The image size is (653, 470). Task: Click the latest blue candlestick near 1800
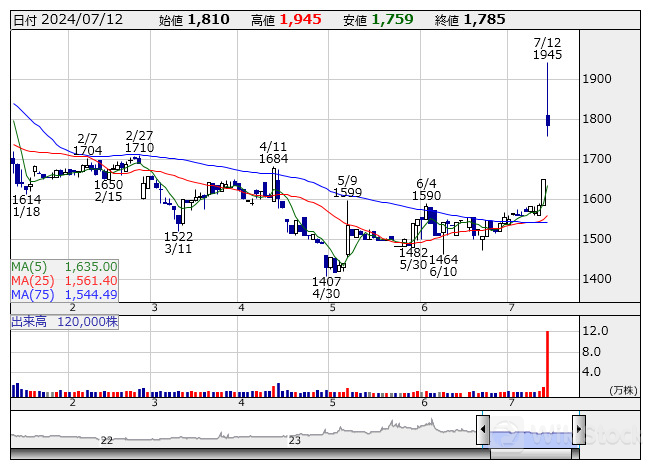tap(548, 124)
